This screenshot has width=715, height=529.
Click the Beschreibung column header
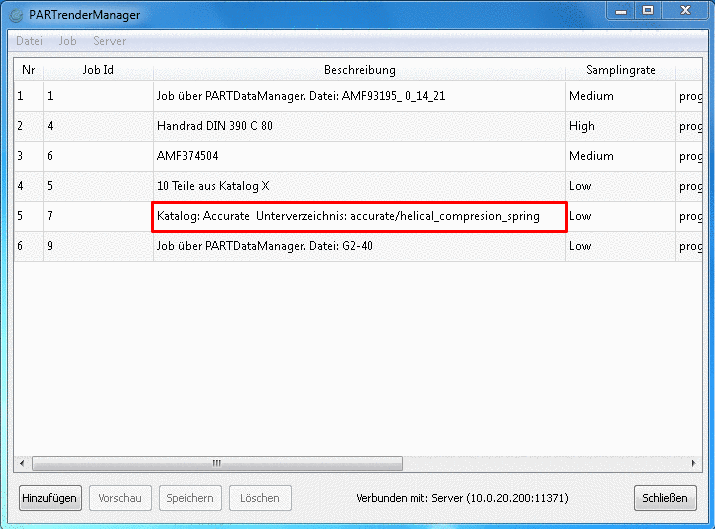click(x=359, y=70)
